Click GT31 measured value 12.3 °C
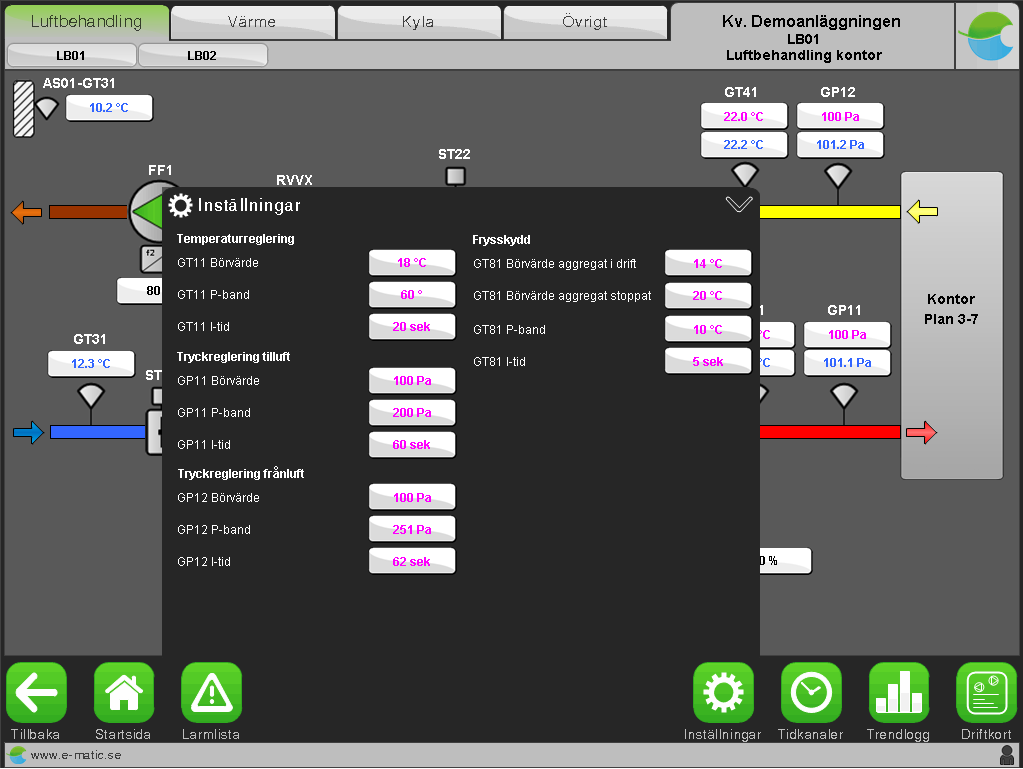1023x769 pixels. point(91,364)
